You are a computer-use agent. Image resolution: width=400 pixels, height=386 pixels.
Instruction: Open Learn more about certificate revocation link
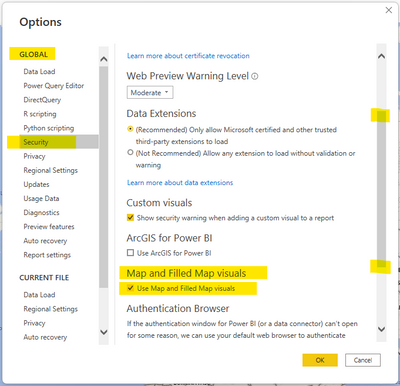[188, 56]
